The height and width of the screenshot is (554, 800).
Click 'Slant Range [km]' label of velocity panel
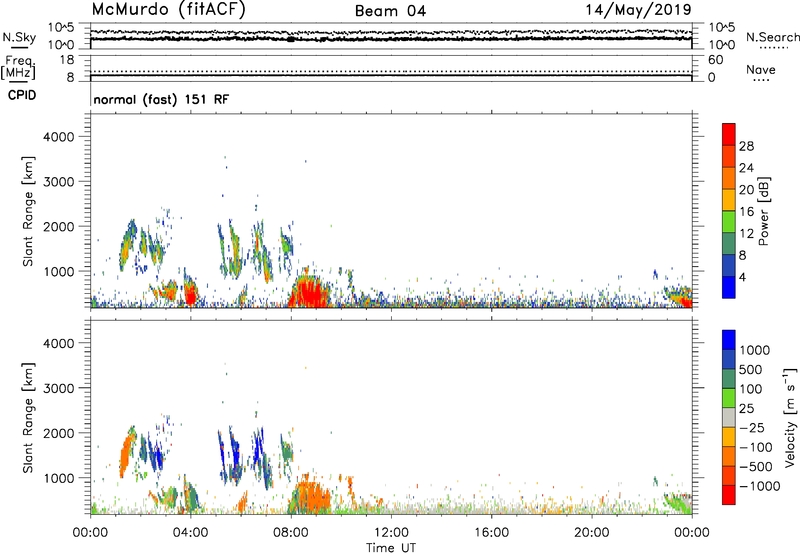click(x=28, y=418)
